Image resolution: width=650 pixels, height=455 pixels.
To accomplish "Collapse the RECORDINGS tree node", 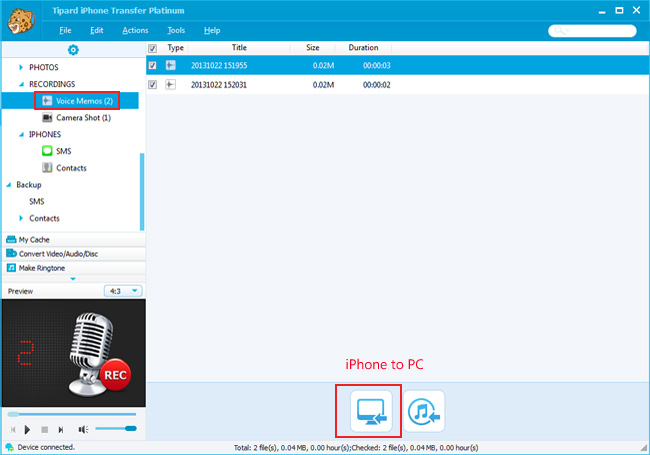I will click(x=21, y=84).
